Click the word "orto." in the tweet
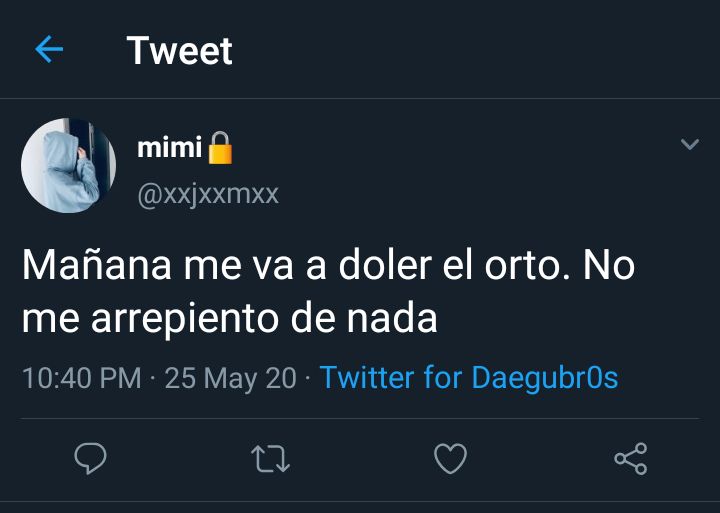The width and height of the screenshot is (720, 513). point(528,265)
